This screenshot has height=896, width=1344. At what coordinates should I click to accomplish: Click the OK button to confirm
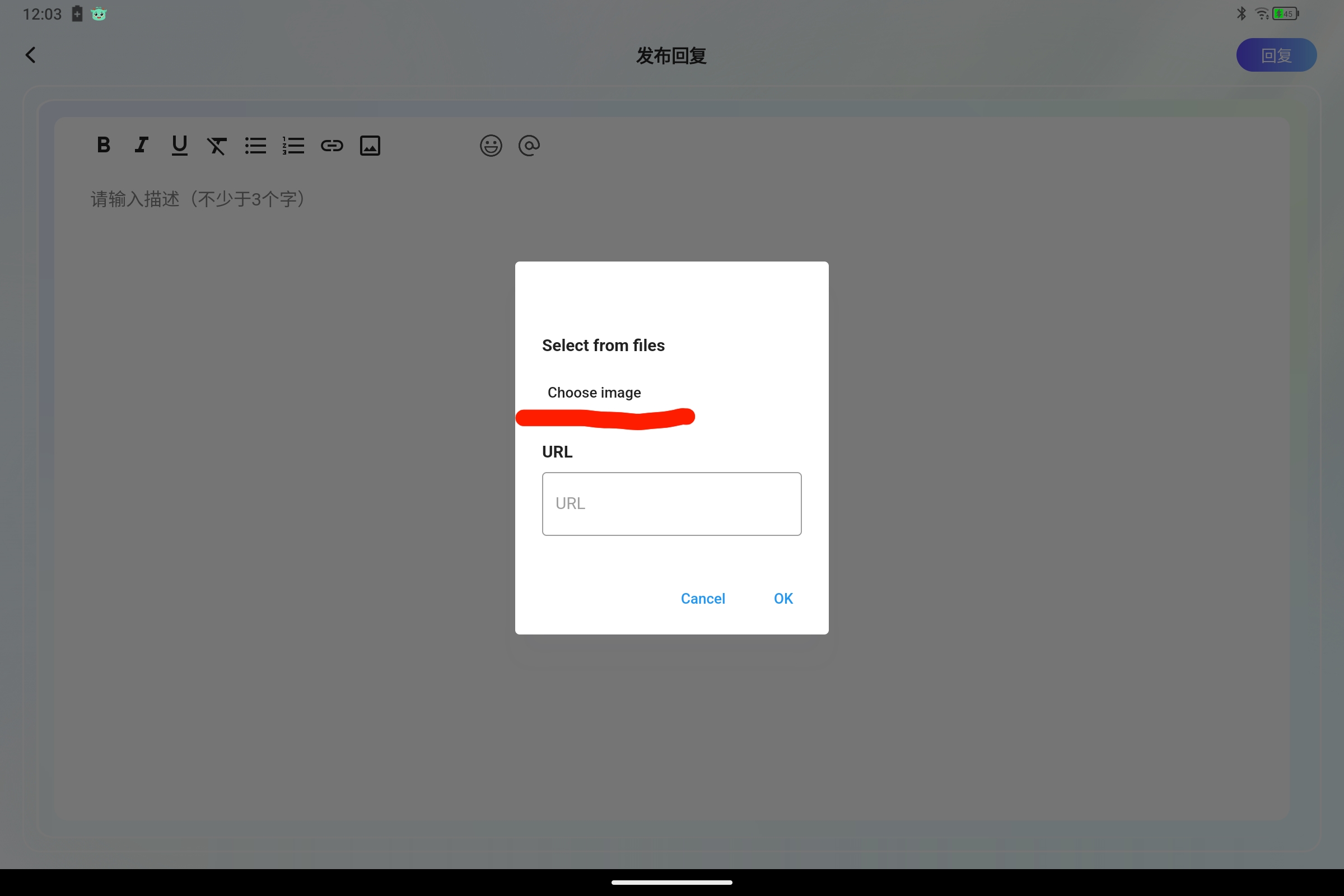[783, 598]
